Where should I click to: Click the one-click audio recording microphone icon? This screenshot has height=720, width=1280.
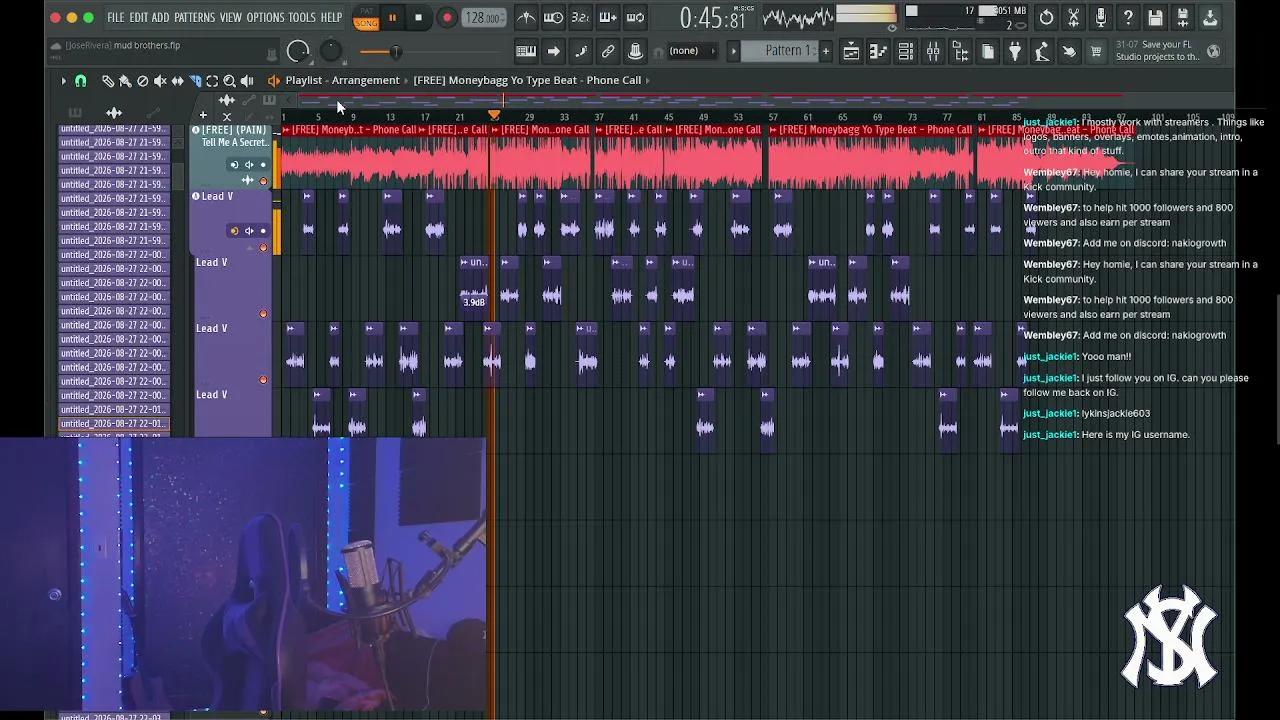[x=1101, y=18]
